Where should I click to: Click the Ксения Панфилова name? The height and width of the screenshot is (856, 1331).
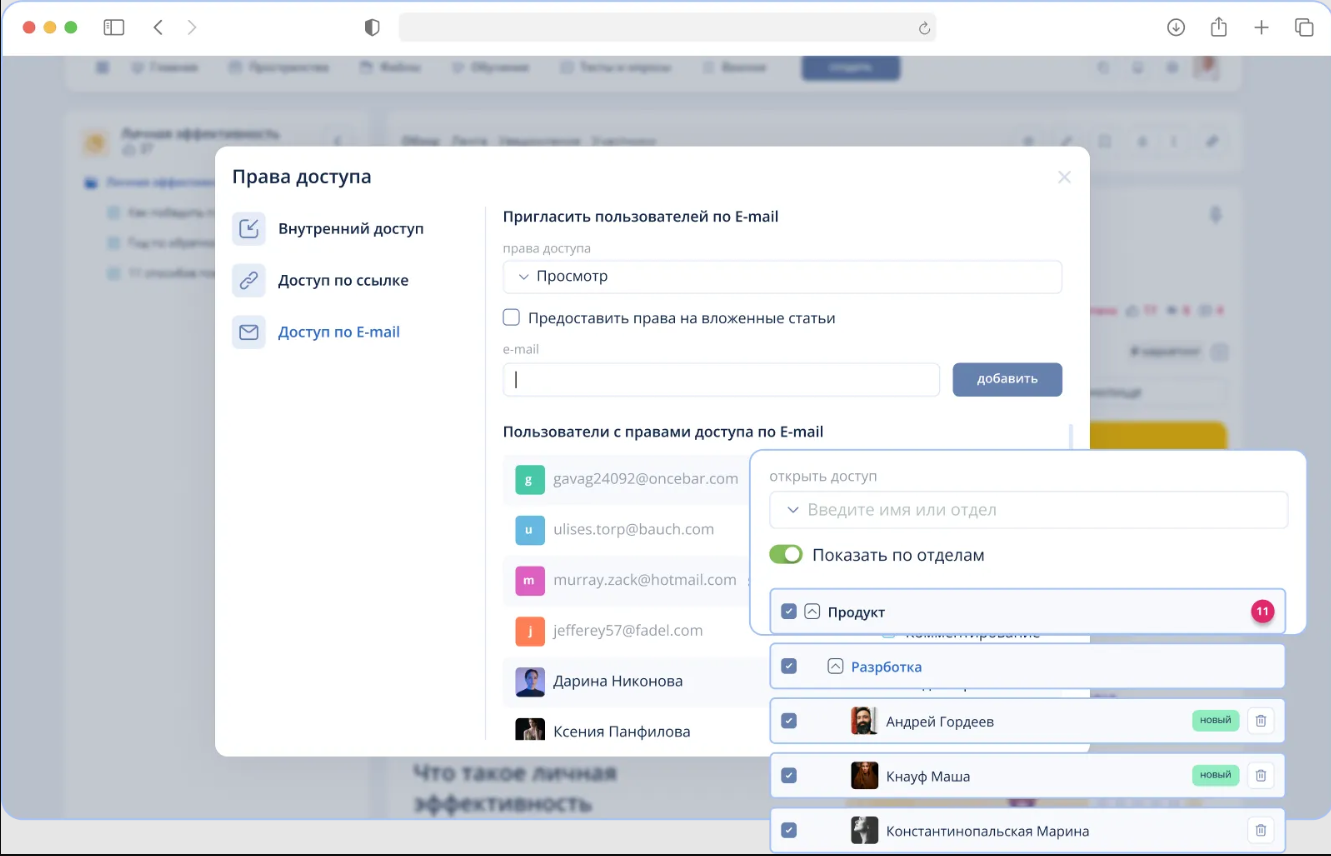(622, 732)
